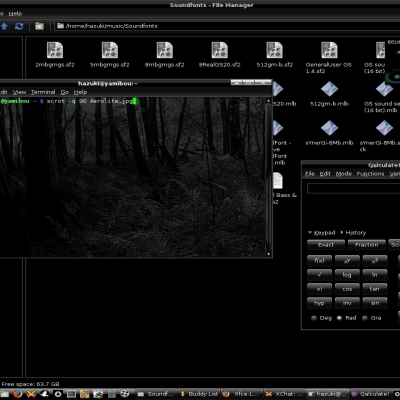Open Qalculate Edit menu
400x400 pixels.
pos(325,174)
